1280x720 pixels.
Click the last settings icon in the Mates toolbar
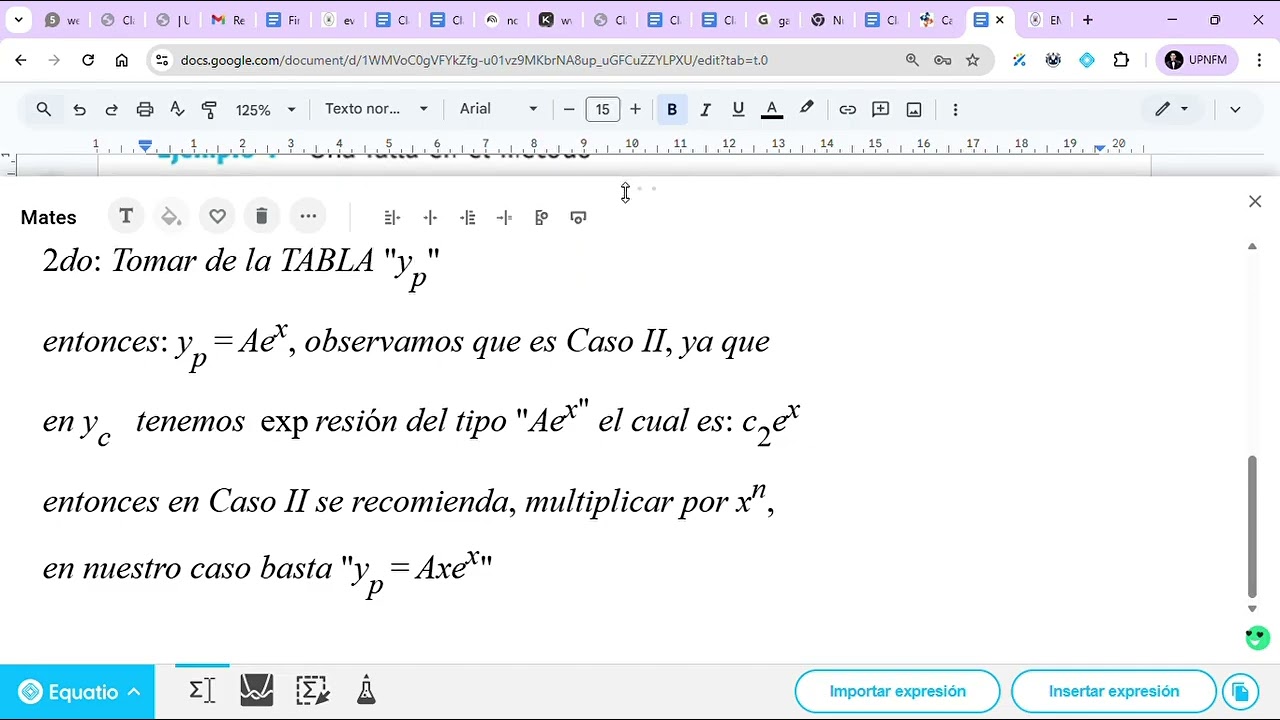[578, 217]
